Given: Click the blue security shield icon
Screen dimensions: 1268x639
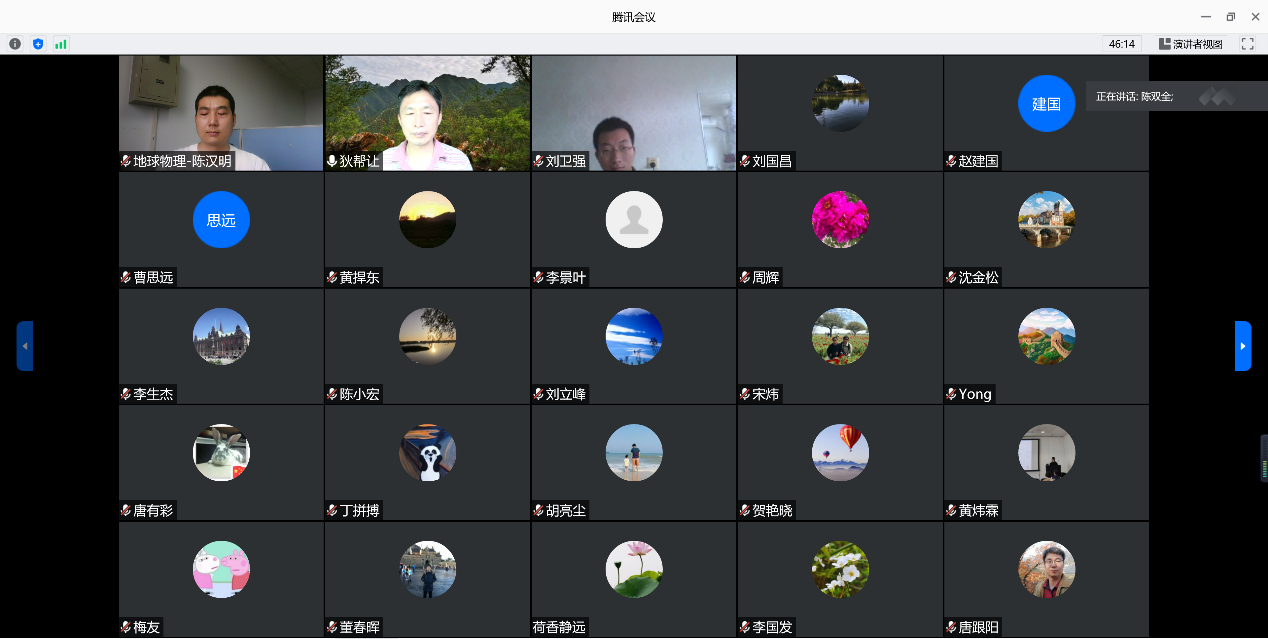Looking at the screenshot, I should (38, 44).
